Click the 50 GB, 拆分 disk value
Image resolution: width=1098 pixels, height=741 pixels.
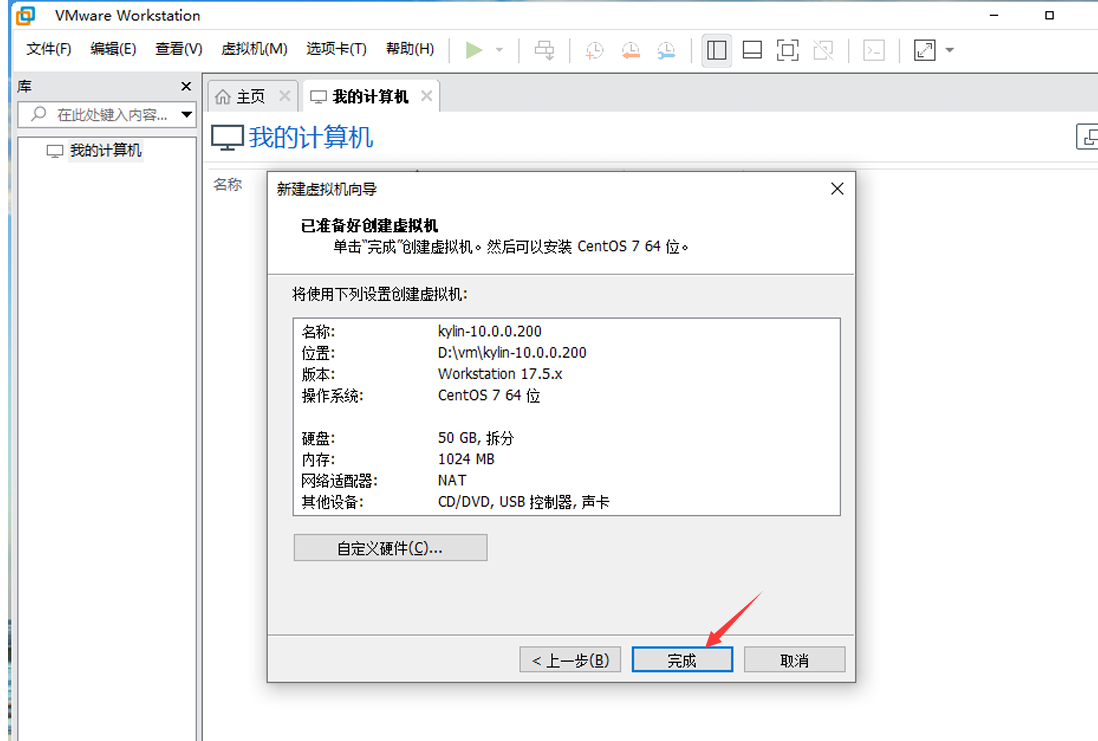tap(475, 438)
